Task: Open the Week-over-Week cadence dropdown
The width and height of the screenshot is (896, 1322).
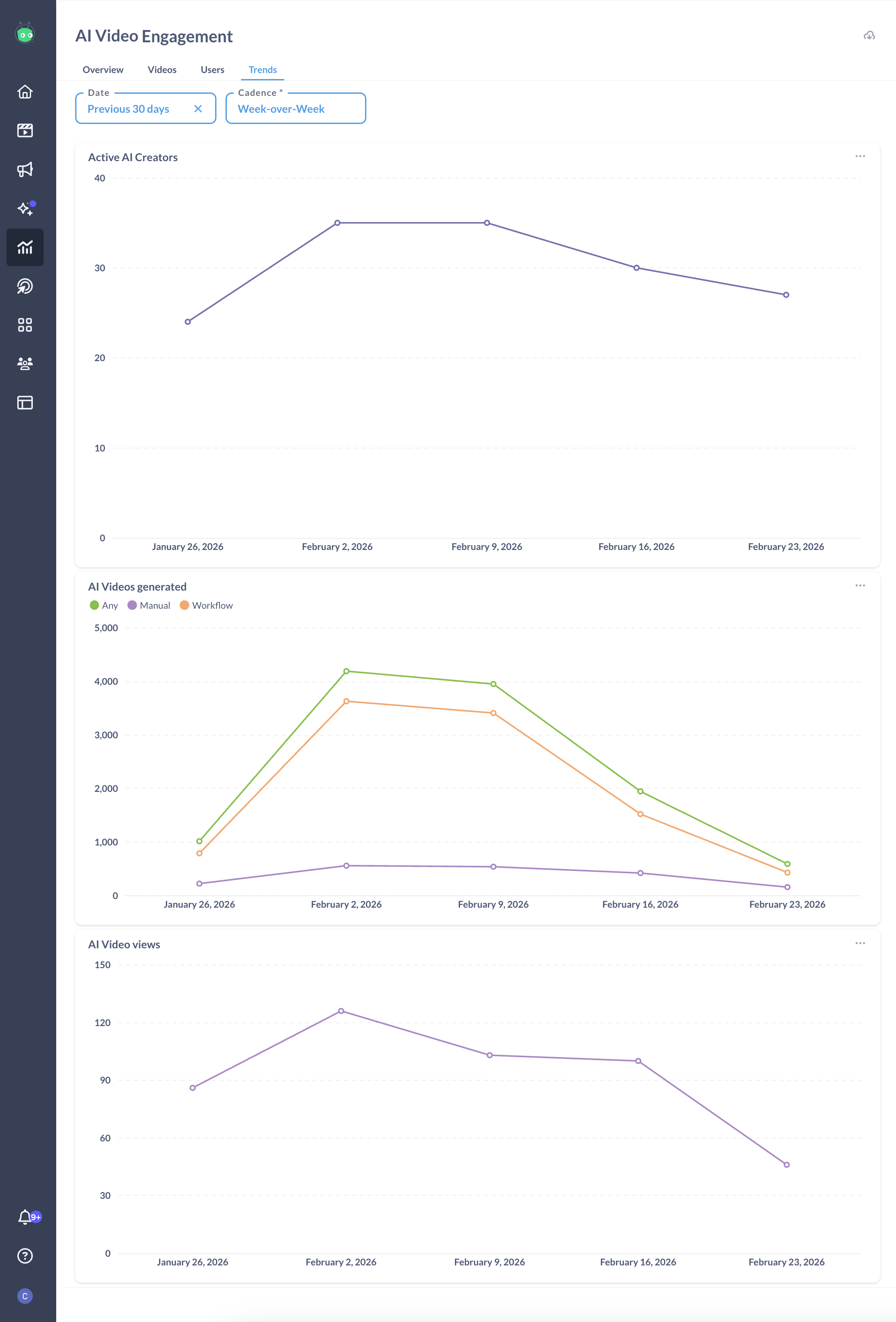Action: point(295,108)
